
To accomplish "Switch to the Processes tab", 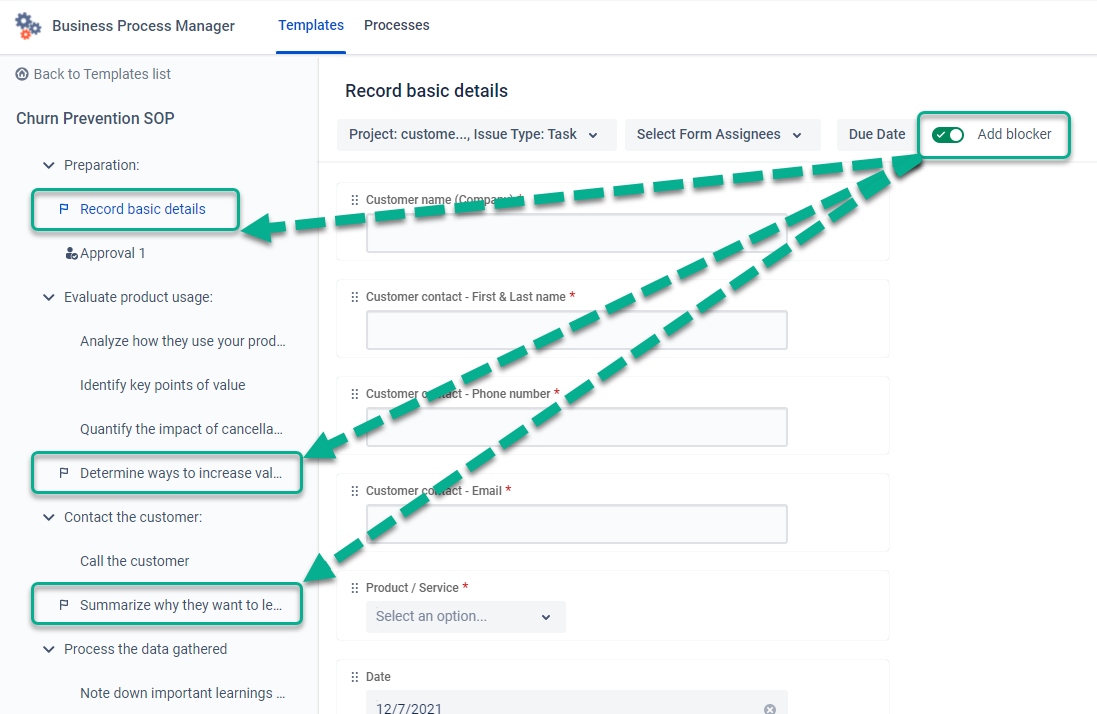I will pyautogui.click(x=397, y=25).
